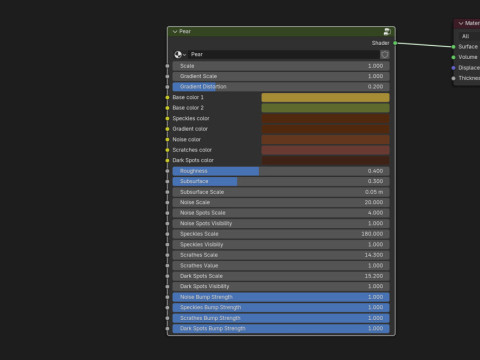Click the Gradient Scale value field
Screen dimensions: 480x360
click(281, 76)
